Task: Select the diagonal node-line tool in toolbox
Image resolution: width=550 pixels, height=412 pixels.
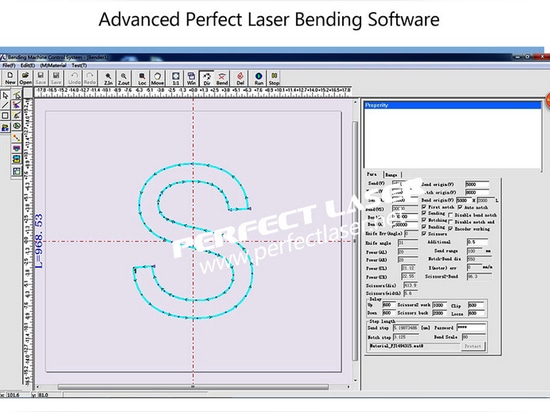Action: point(16,137)
